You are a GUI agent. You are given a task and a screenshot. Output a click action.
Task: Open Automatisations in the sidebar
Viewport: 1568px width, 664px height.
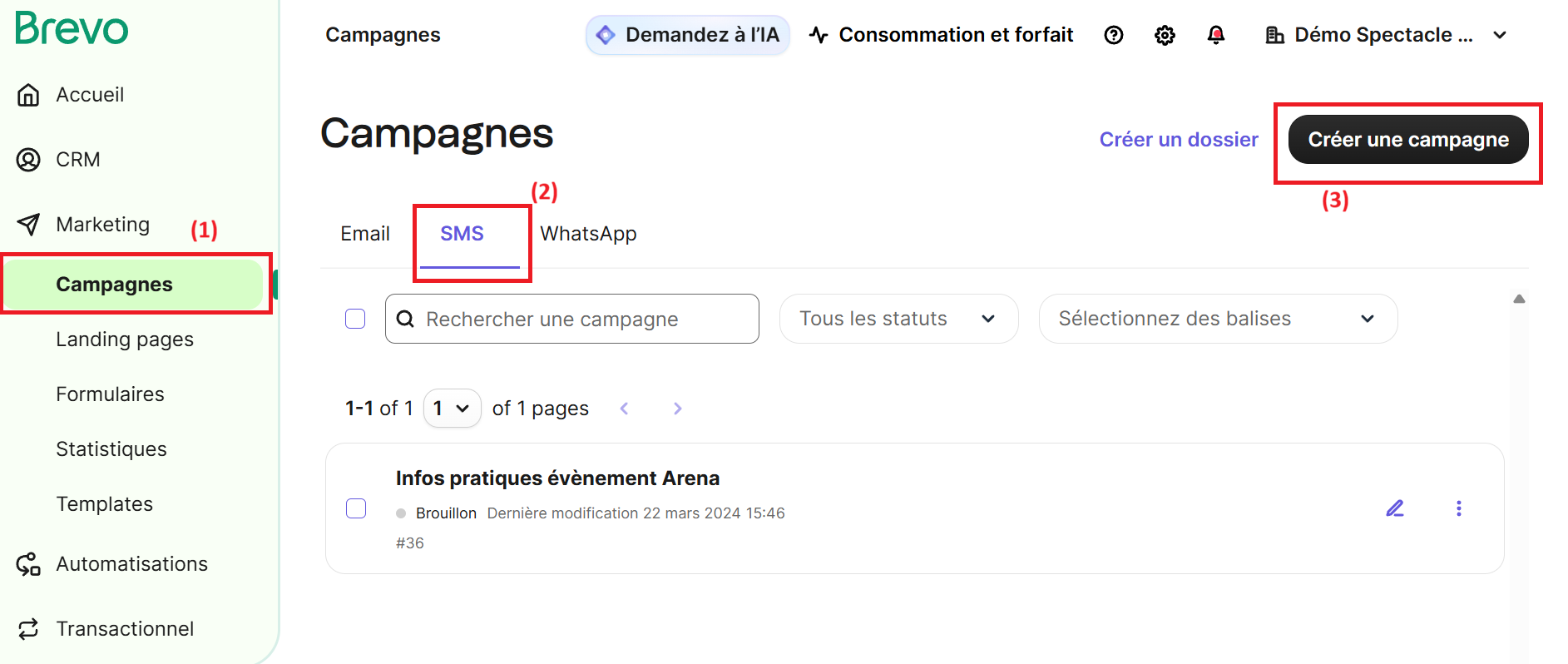[131, 564]
